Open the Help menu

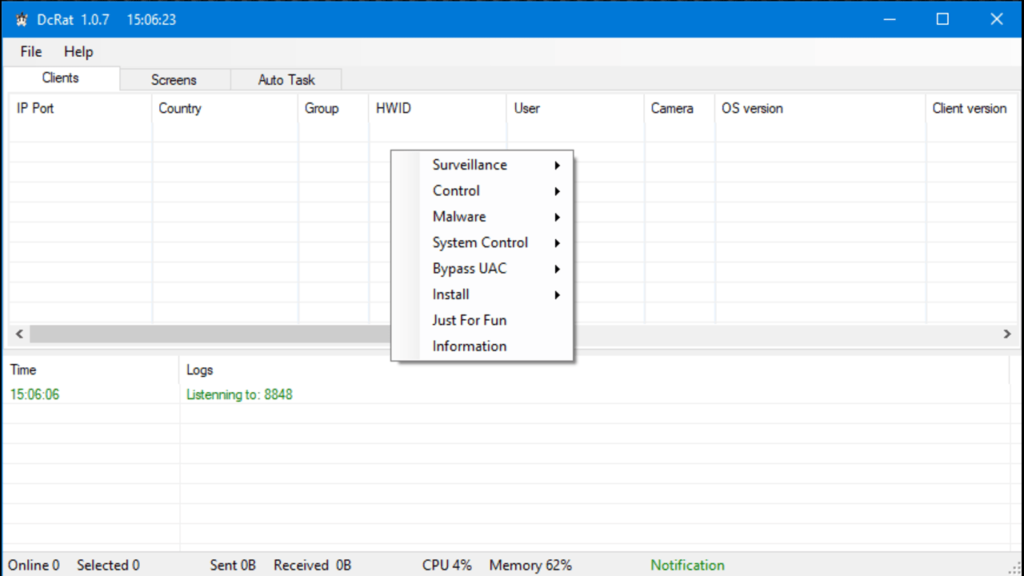78,52
